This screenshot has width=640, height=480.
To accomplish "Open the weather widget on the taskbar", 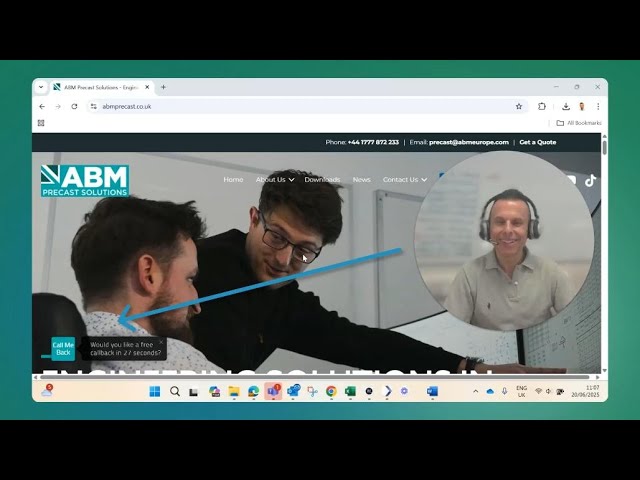I will click(47, 391).
